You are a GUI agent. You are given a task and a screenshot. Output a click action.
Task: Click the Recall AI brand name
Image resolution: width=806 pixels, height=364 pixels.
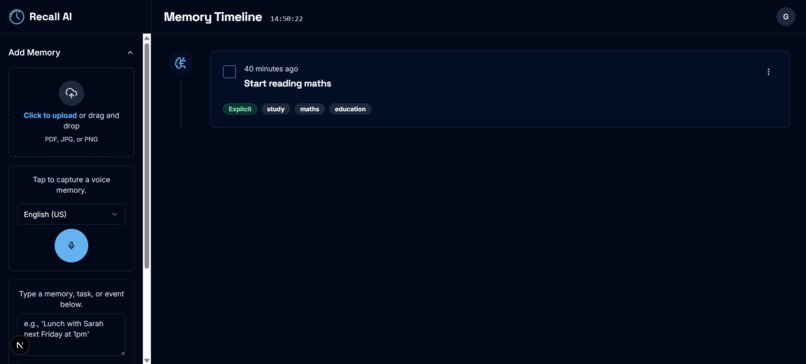[50, 16]
